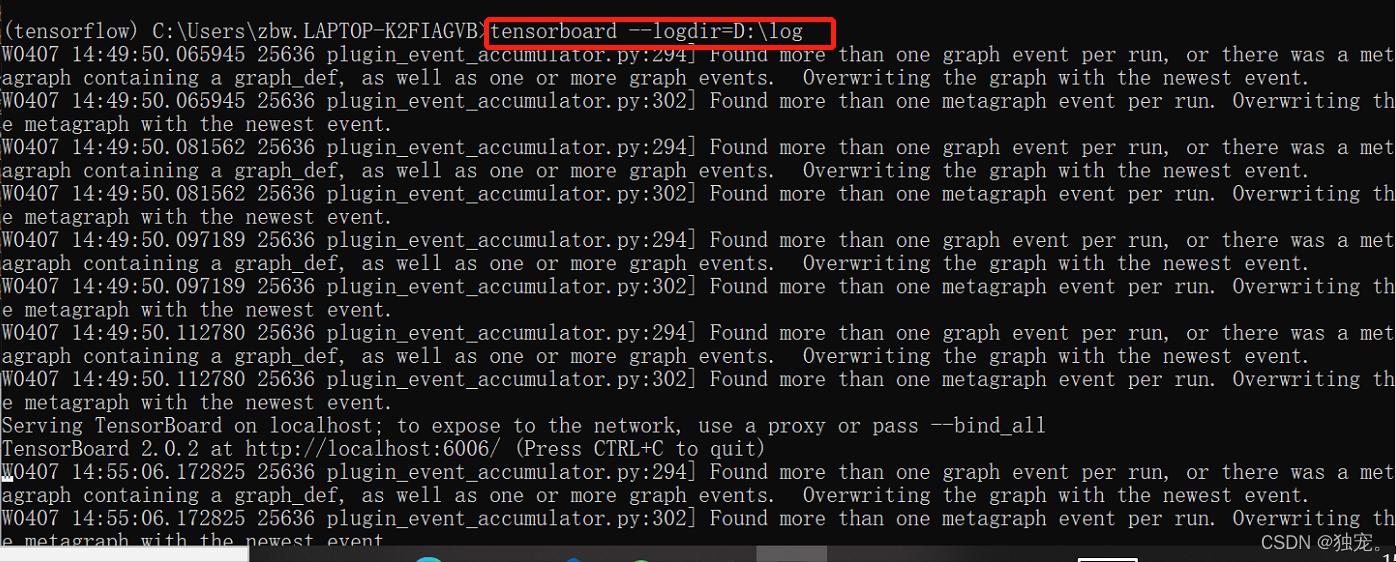Click the --bind_all option text
Image resolution: width=1396 pixels, height=562 pixels.
point(987,425)
